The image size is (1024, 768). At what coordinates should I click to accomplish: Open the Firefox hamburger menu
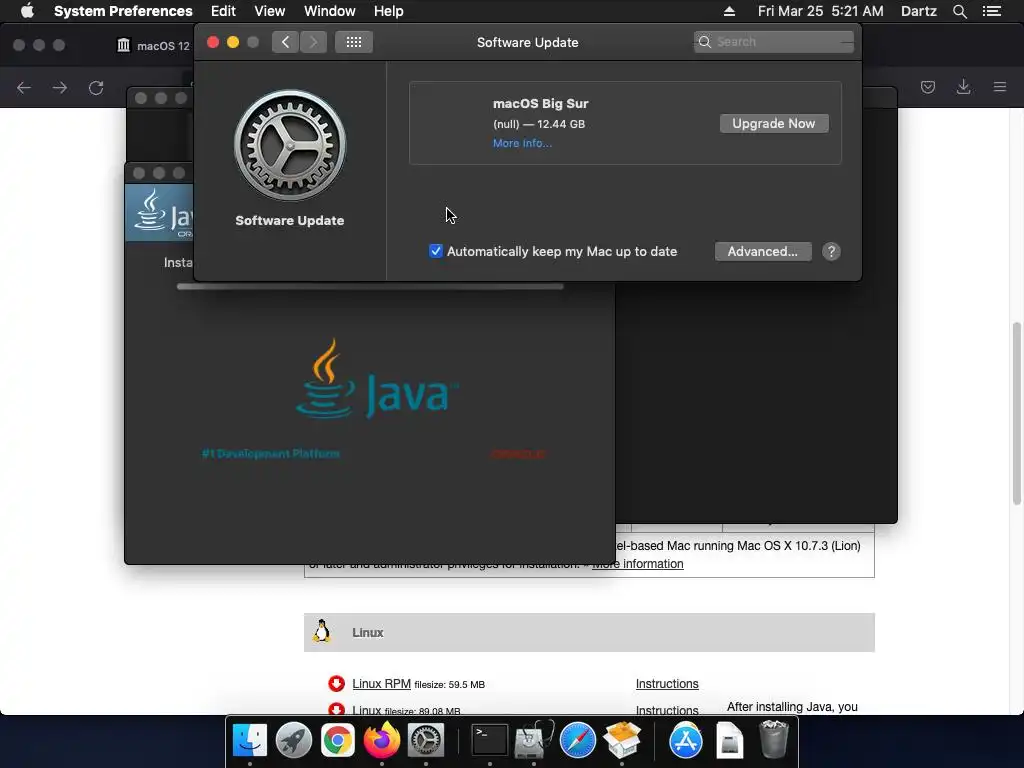[1000, 87]
